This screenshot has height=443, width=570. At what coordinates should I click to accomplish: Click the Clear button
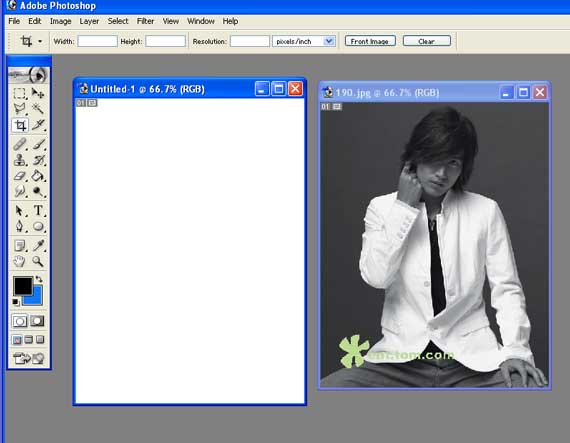(x=427, y=41)
